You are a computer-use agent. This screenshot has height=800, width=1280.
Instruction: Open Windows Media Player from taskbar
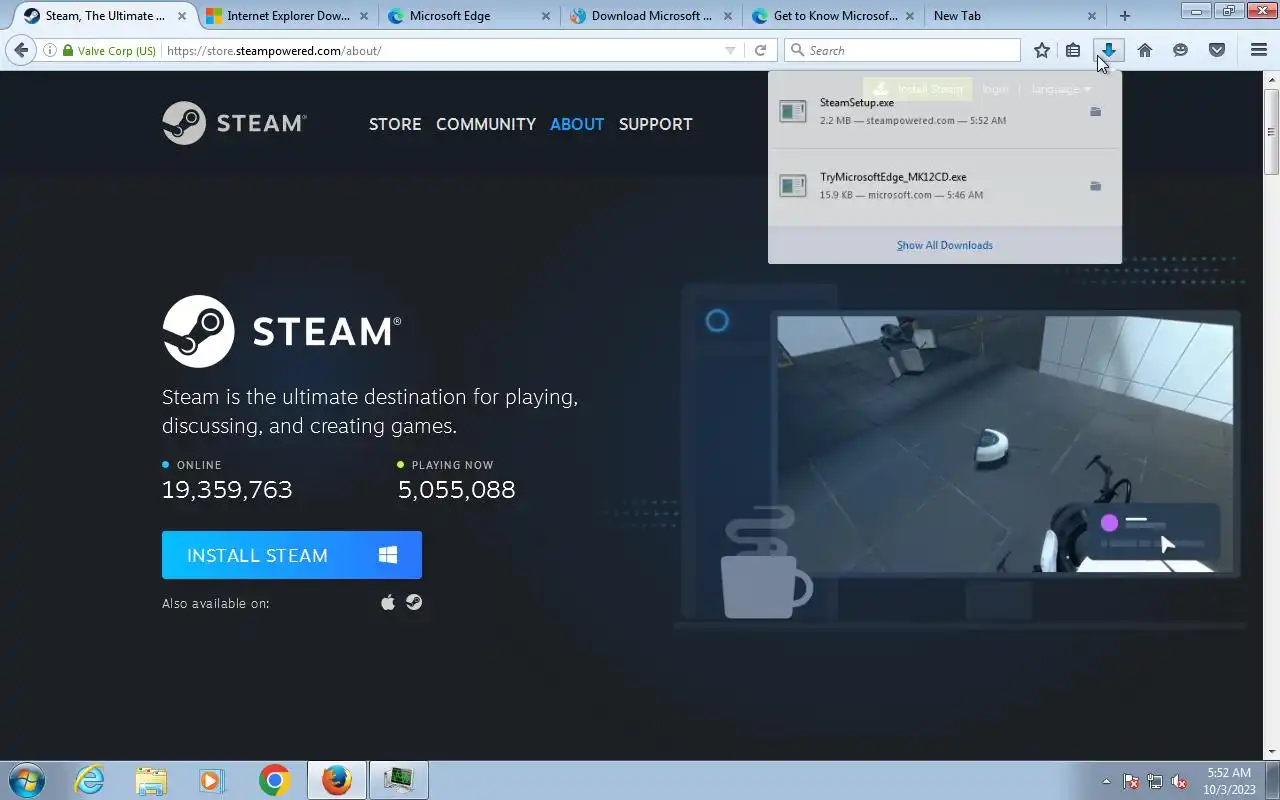pyautogui.click(x=212, y=780)
